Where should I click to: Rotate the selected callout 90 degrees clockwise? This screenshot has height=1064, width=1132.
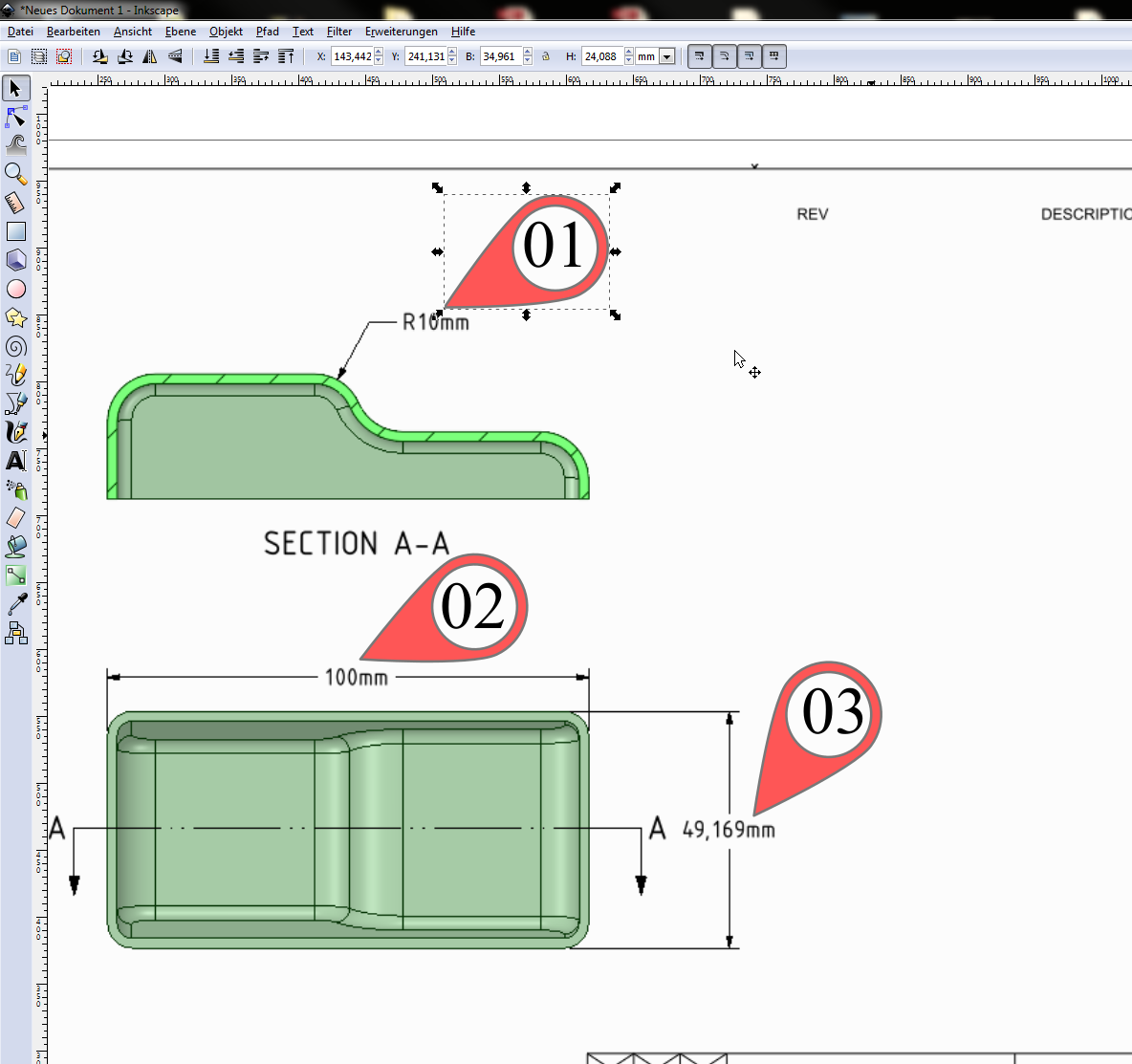(x=124, y=55)
